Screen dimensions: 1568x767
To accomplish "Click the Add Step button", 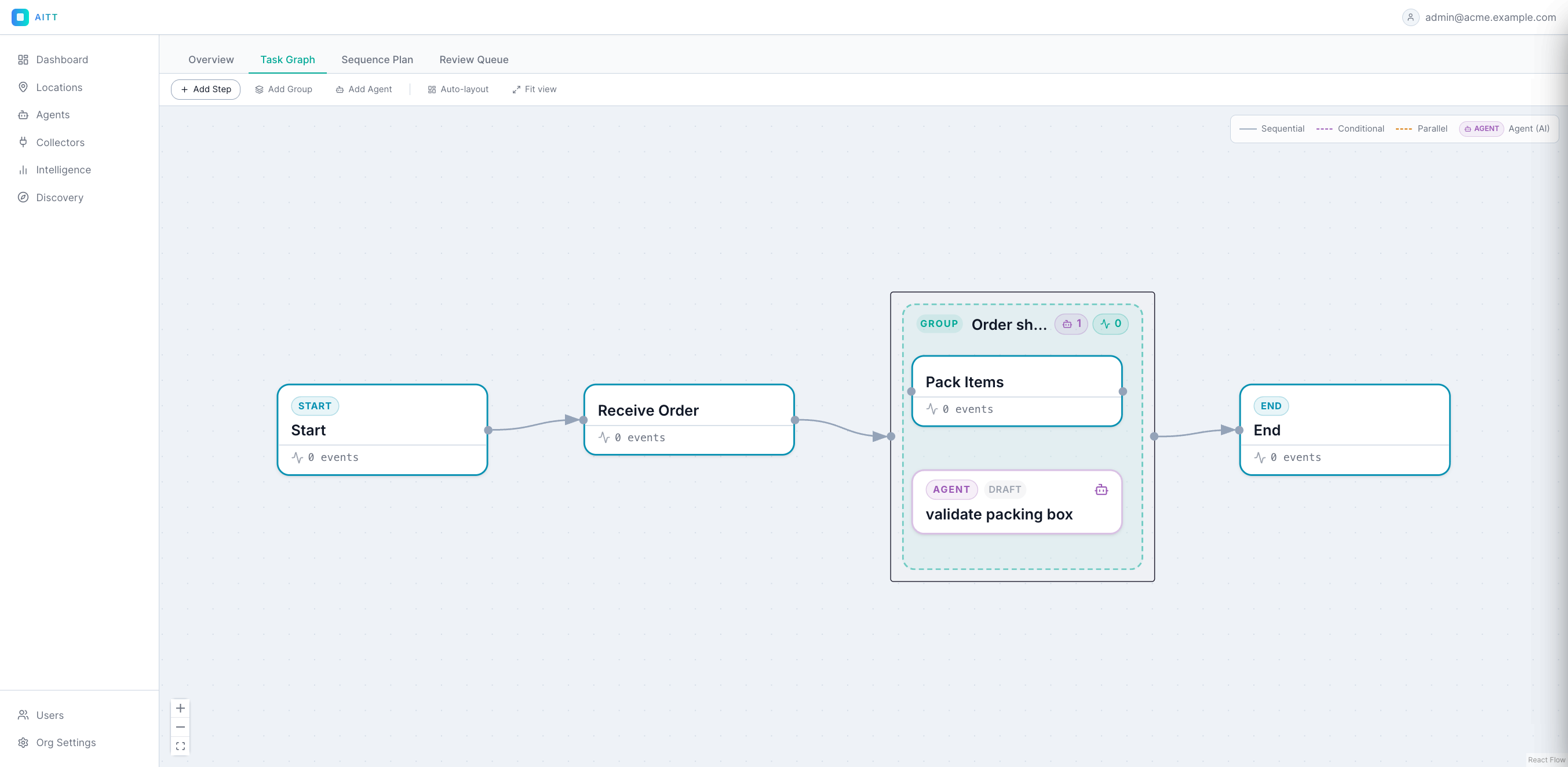I will click(206, 89).
